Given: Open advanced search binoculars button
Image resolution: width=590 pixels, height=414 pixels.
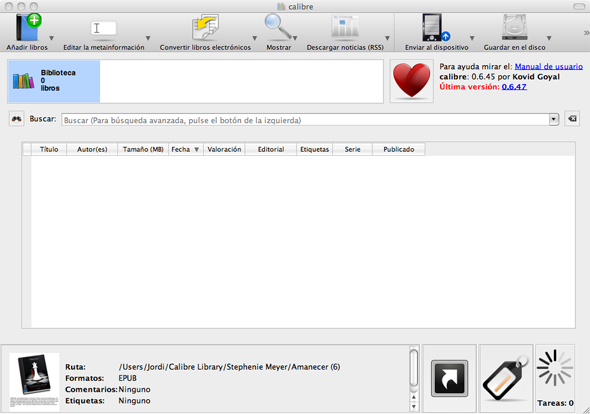Looking at the screenshot, I should tap(17, 119).
